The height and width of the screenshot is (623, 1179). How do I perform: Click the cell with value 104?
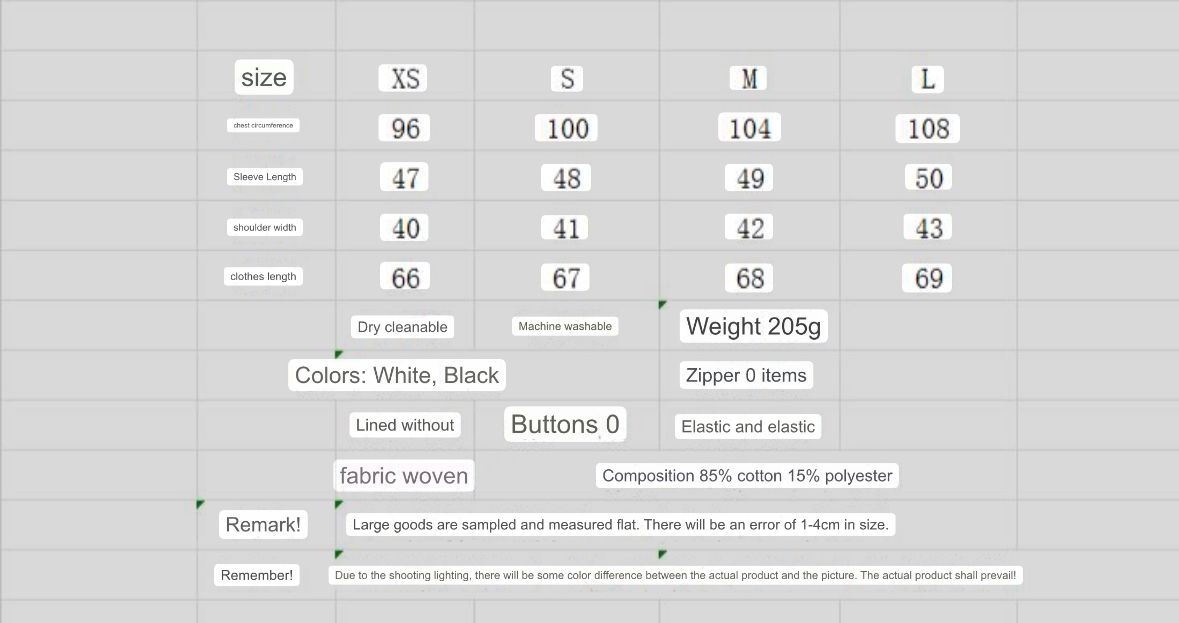click(x=750, y=128)
